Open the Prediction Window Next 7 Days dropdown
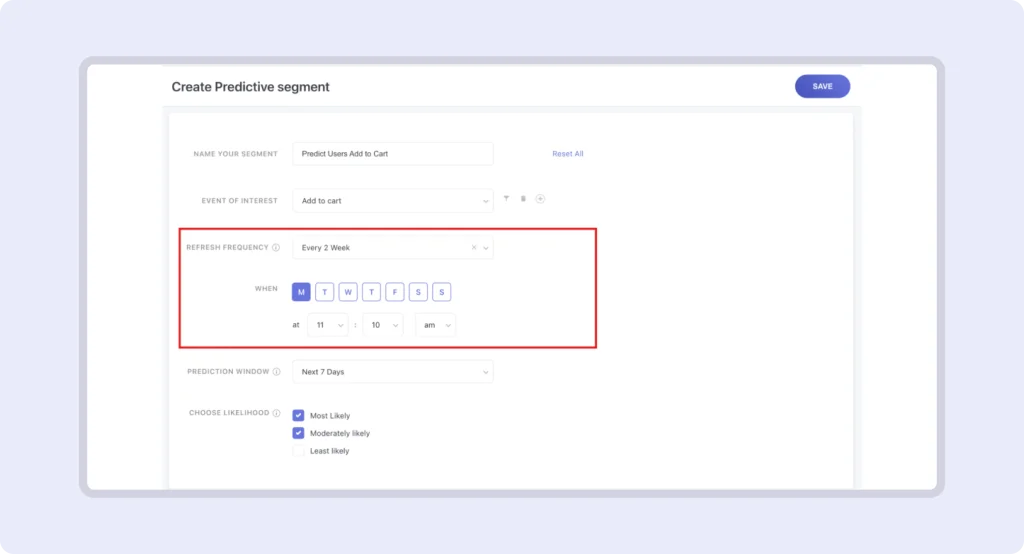1024x554 pixels. click(393, 372)
